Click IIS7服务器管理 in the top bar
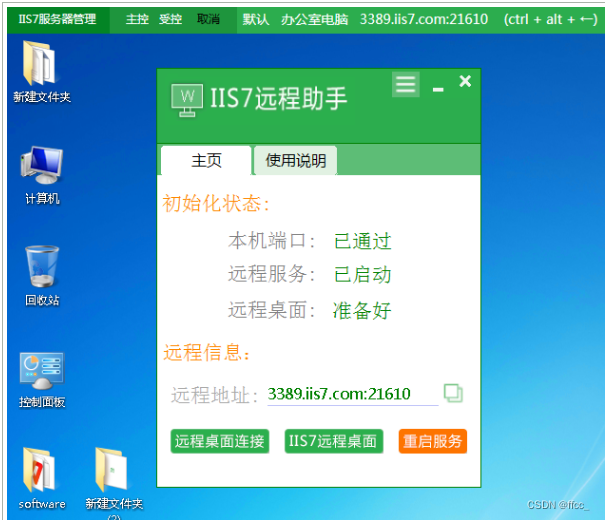Screen dimensions: 605x520 [x=57, y=19]
